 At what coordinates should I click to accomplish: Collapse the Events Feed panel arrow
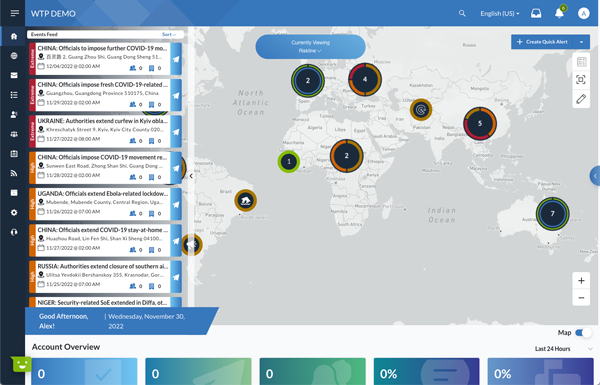click(x=191, y=176)
